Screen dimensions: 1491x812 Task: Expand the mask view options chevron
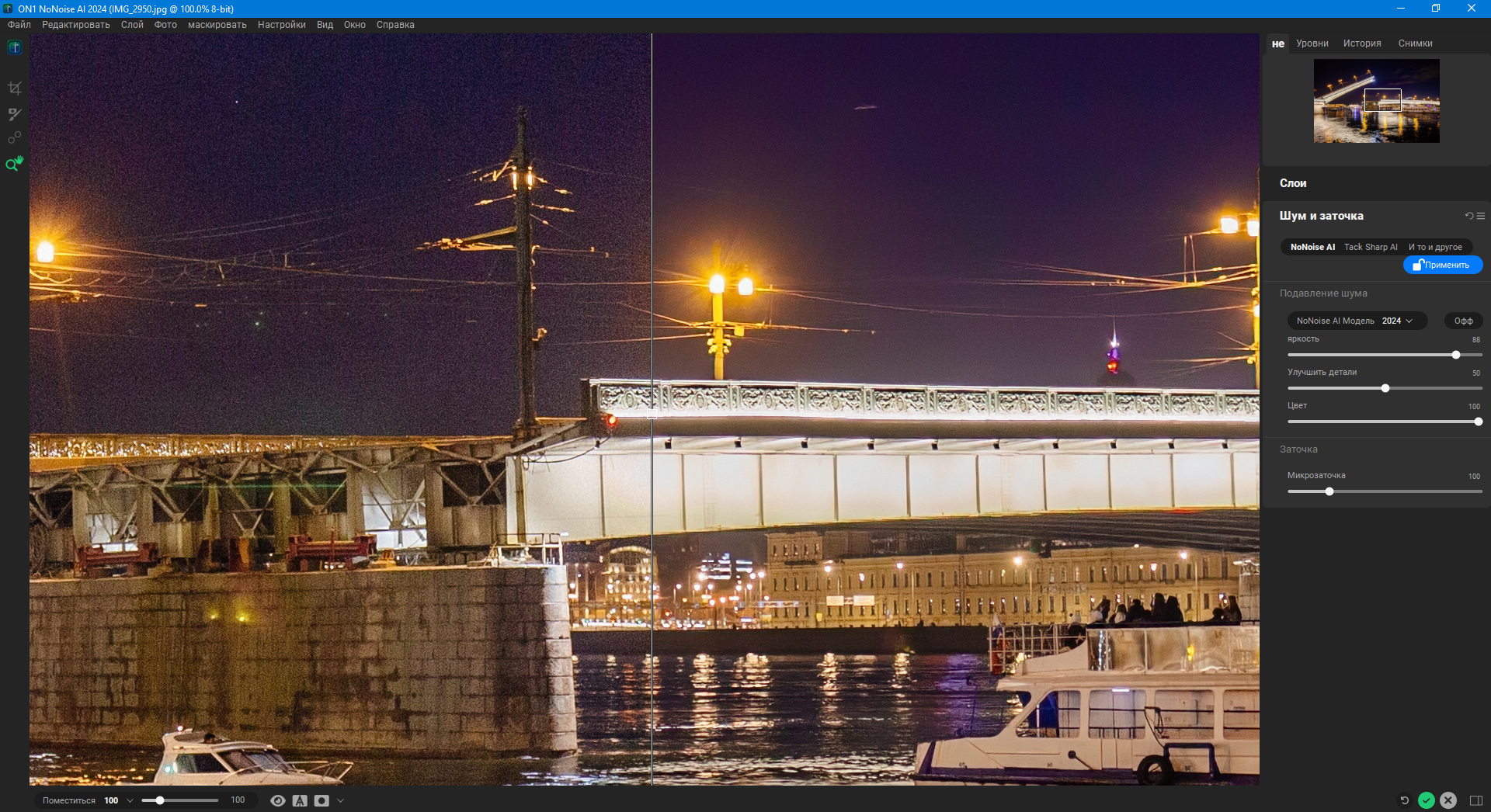coord(340,800)
